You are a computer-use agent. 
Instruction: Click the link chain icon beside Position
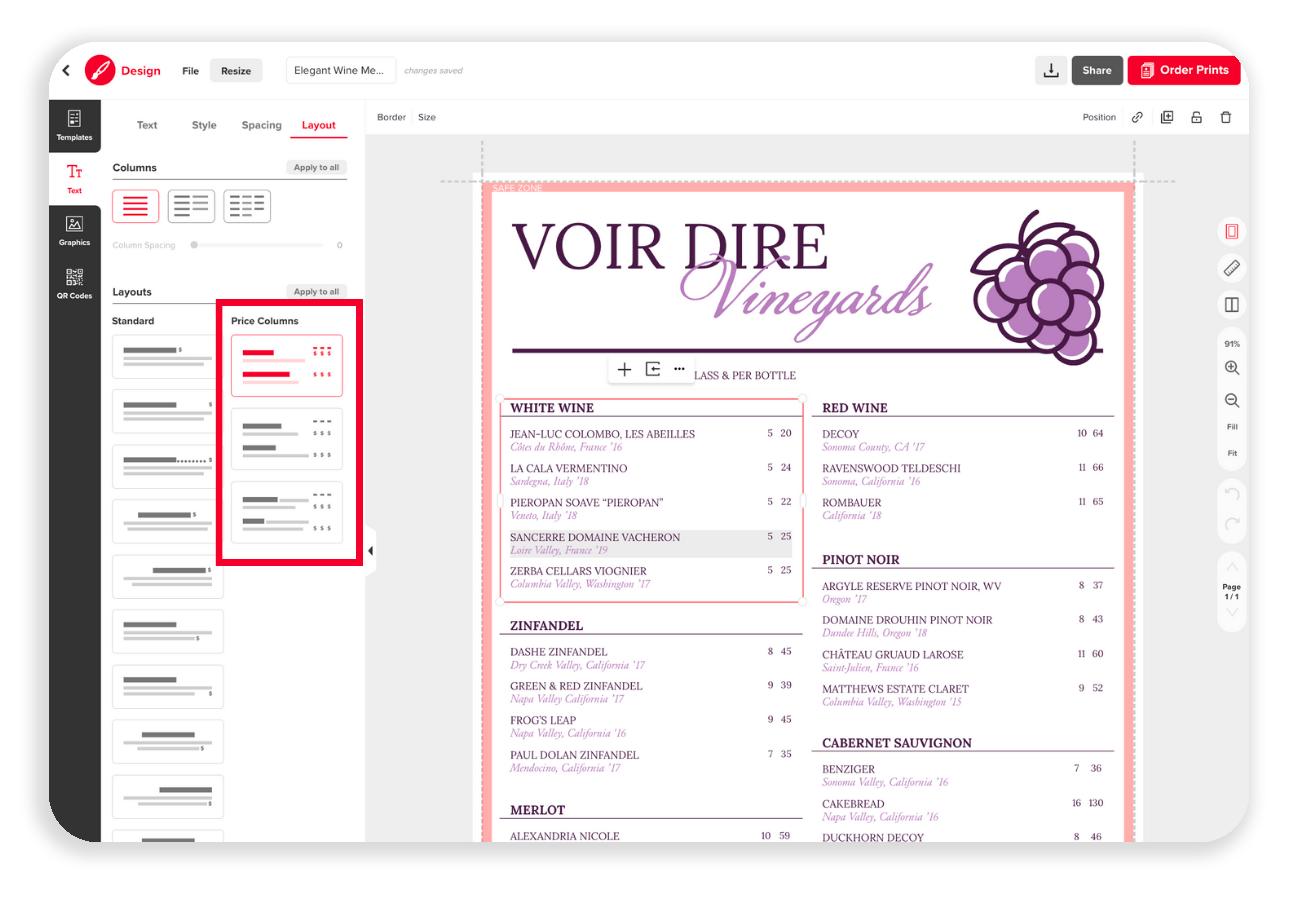click(x=1137, y=117)
